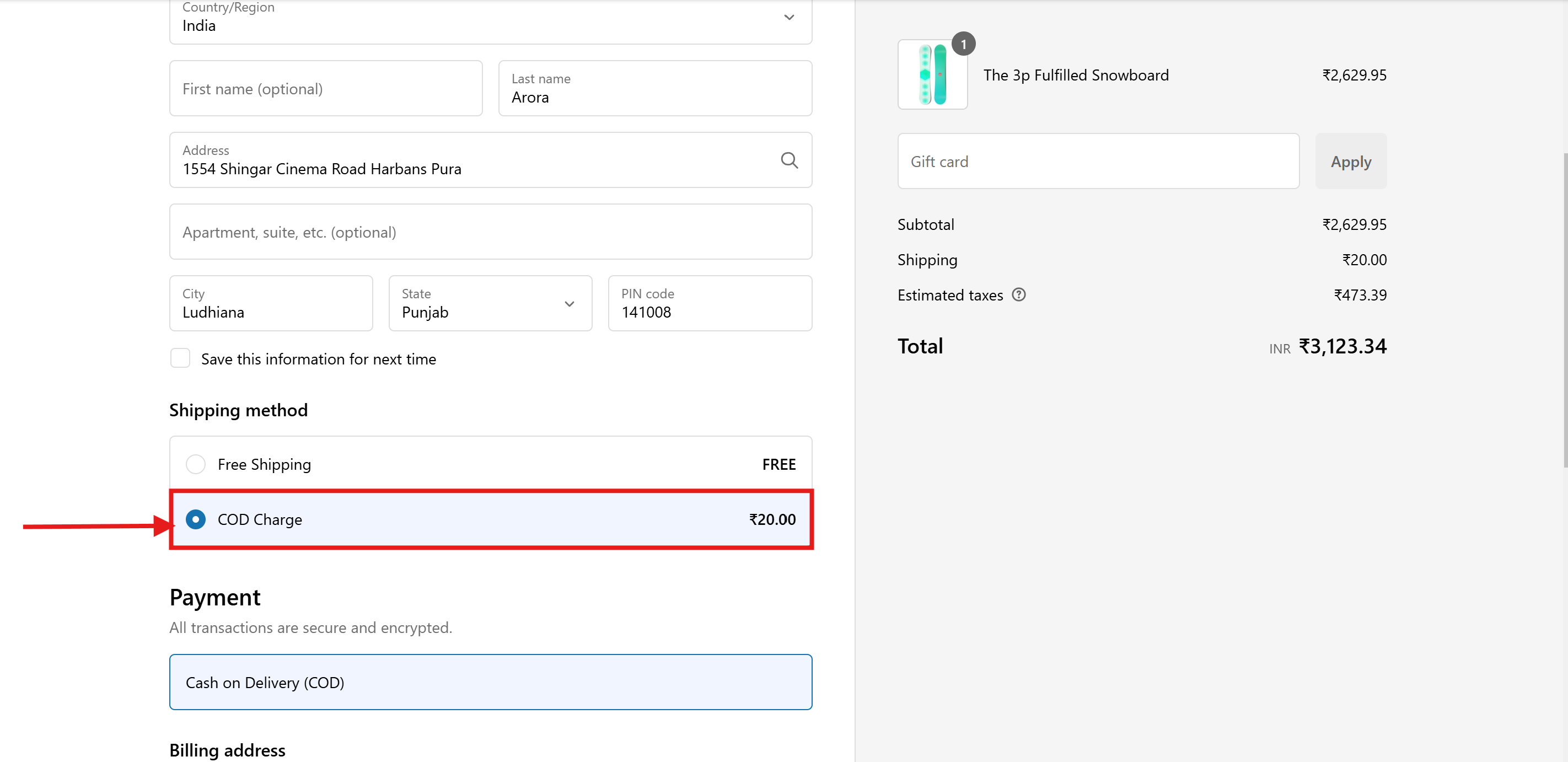The width and height of the screenshot is (1568, 762).
Task: Click the Last name field containing Arora
Action: pos(654,89)
